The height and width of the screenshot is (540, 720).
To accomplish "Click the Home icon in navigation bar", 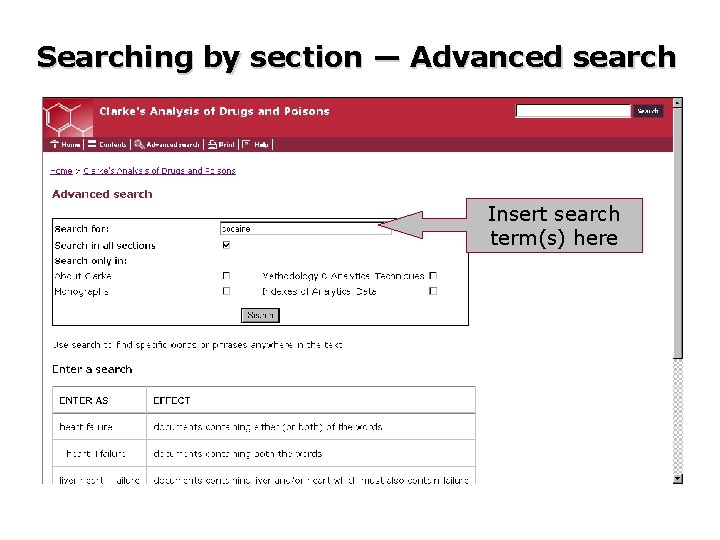I will [55, 144].
